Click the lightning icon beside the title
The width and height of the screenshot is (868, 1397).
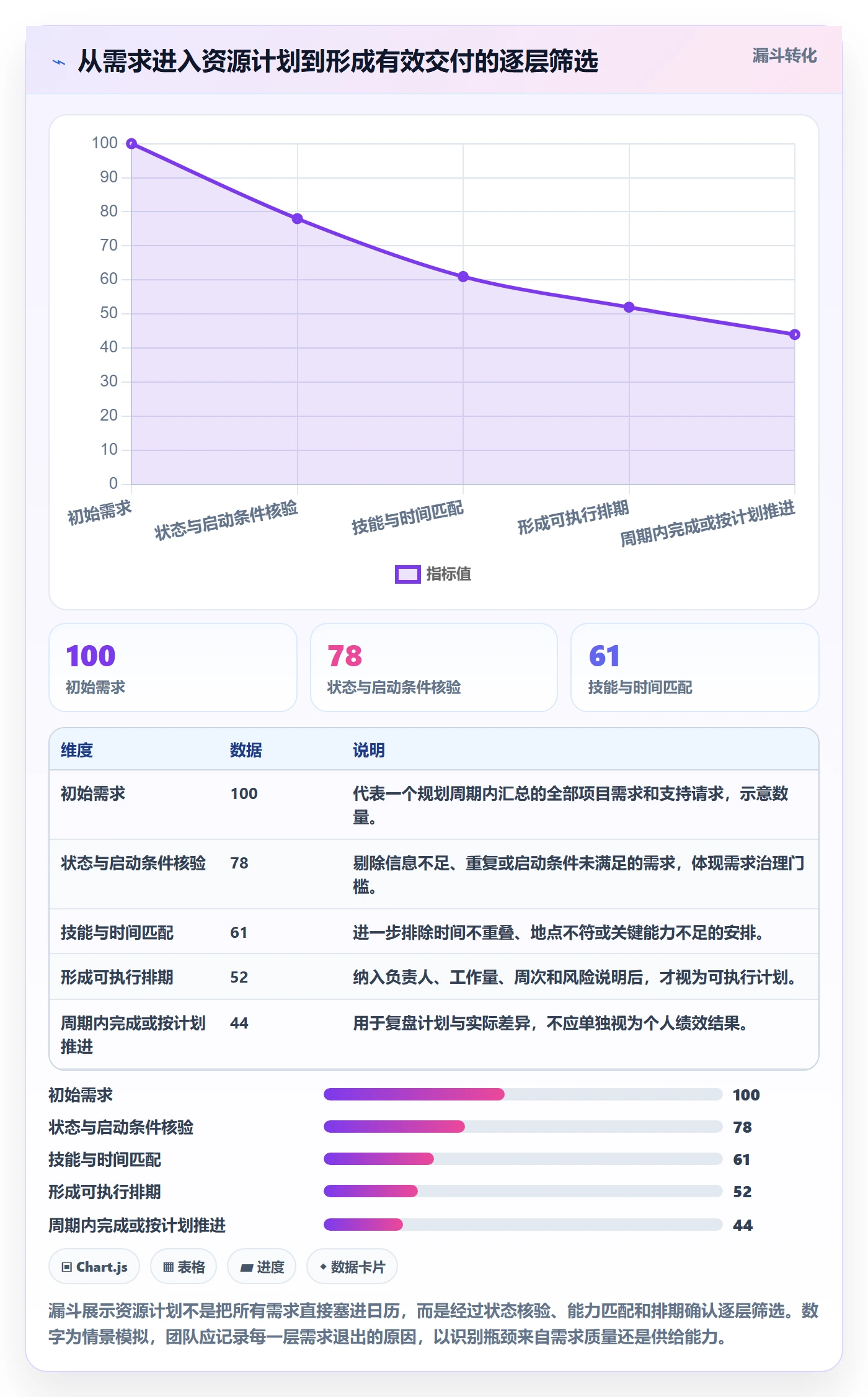tap(59, 62)
